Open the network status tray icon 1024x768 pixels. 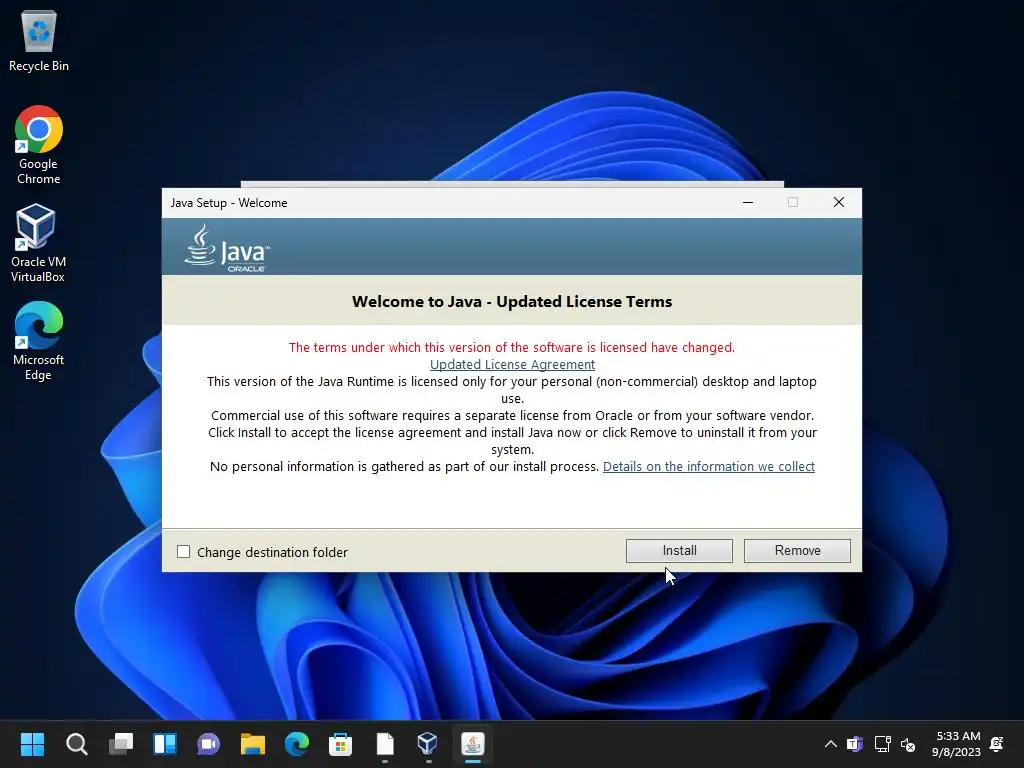pos(882,744)
